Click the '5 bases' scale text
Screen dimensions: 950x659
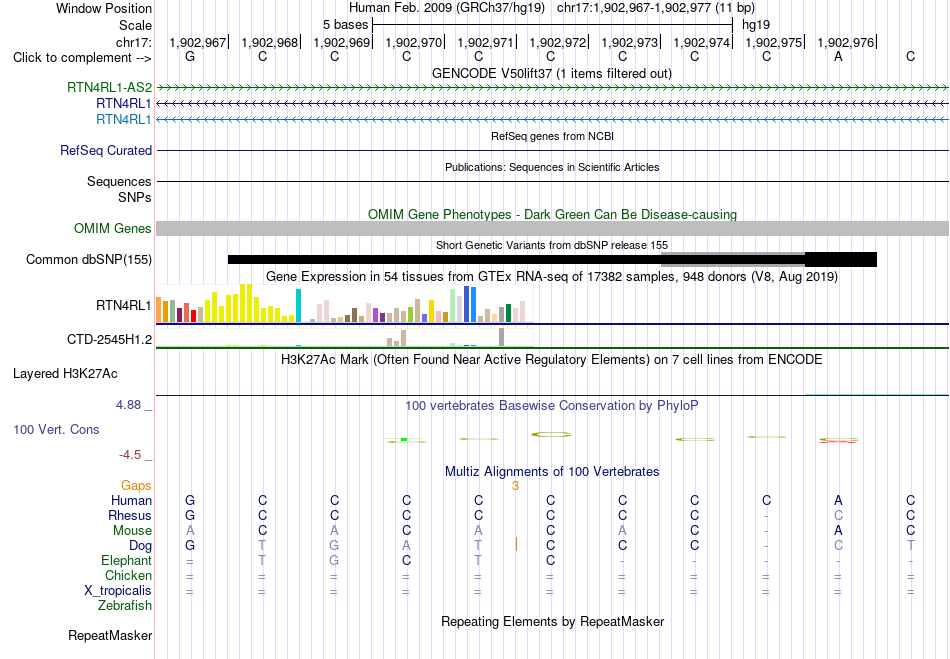pyautogui.click(x=345, y=25)
